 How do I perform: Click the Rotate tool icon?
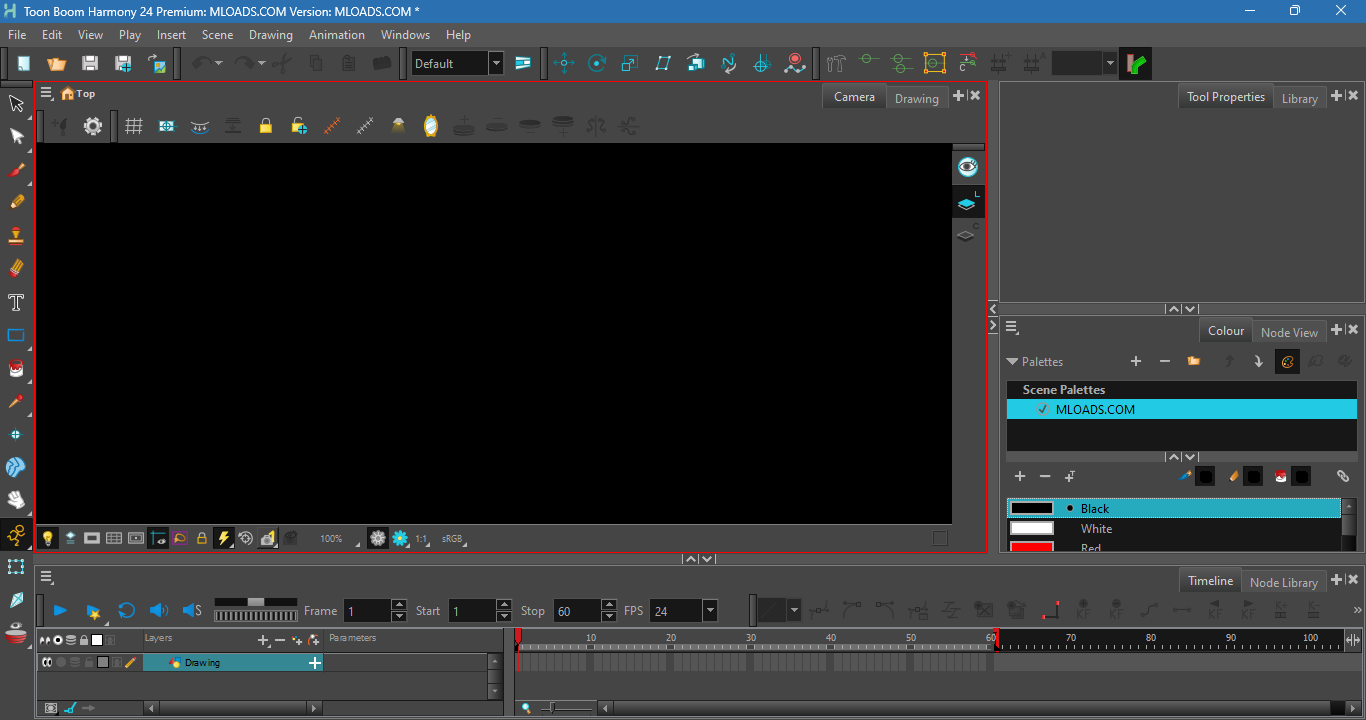pyautogui.click(x=597, y=63)
